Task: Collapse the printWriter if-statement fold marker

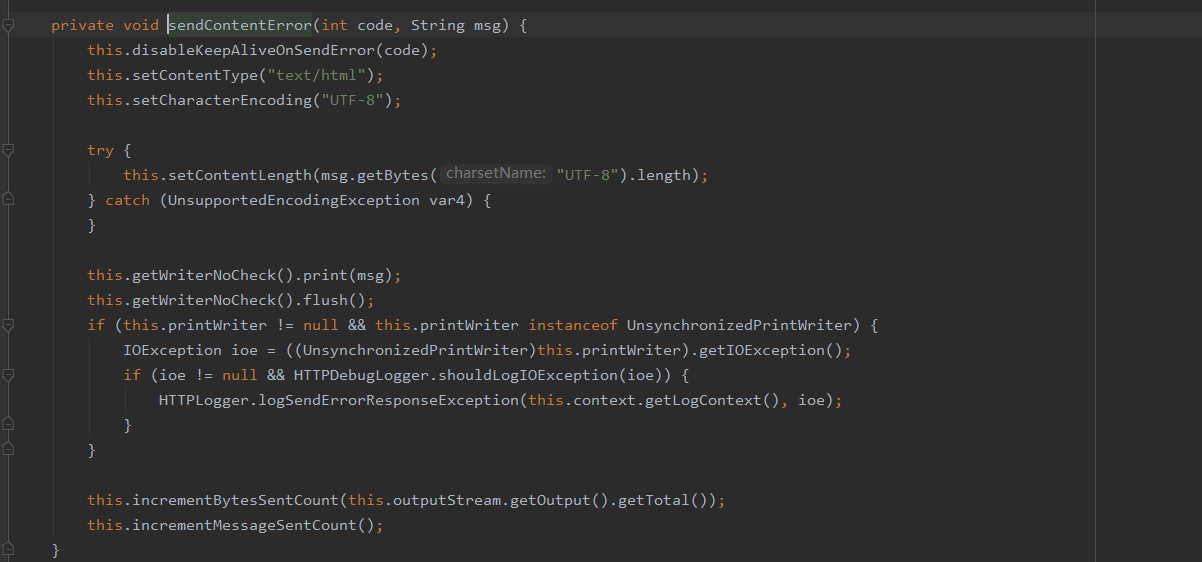Action: coord(8,325)
